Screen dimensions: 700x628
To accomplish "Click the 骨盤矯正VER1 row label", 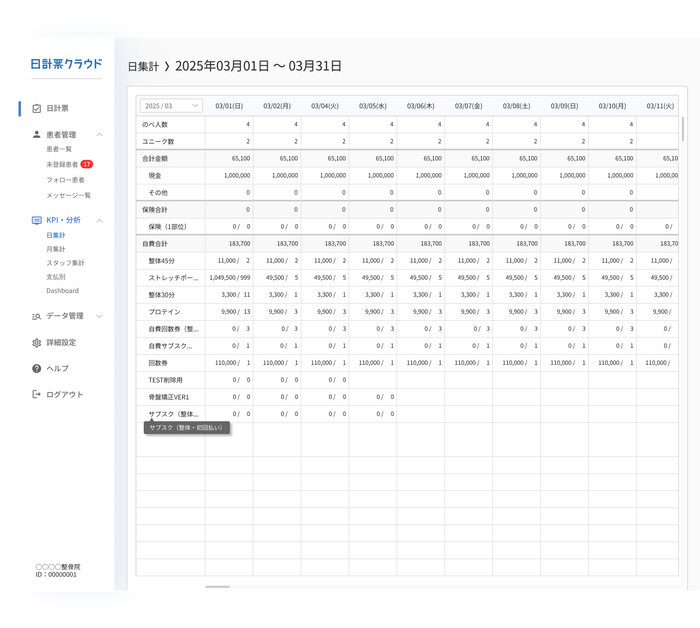I will 168,397.
